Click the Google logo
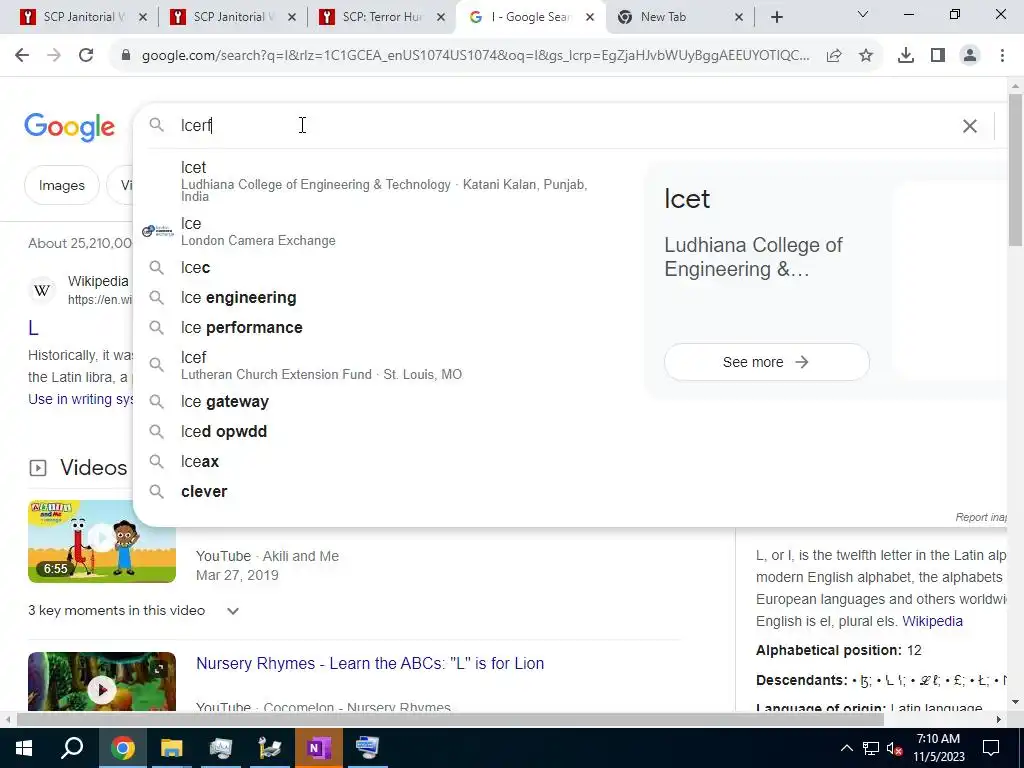The width and height of the screenshot is (1024, 768). tap(69, 126)
